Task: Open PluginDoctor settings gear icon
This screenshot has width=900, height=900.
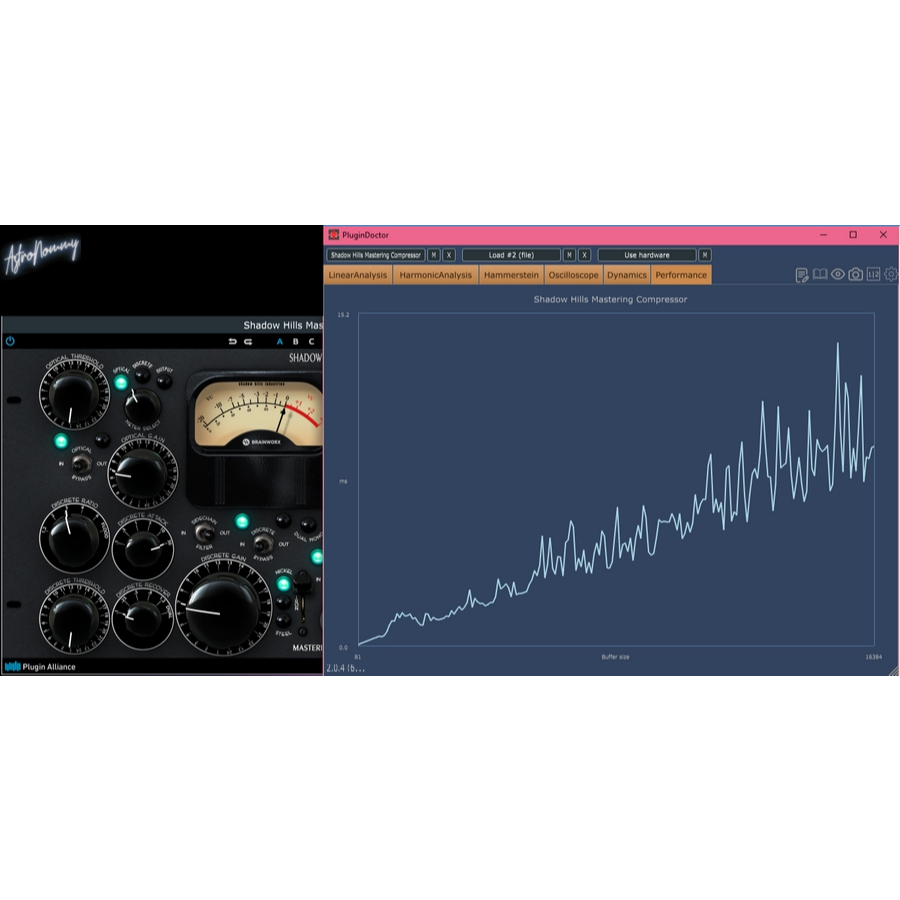Action: point(891,274)
